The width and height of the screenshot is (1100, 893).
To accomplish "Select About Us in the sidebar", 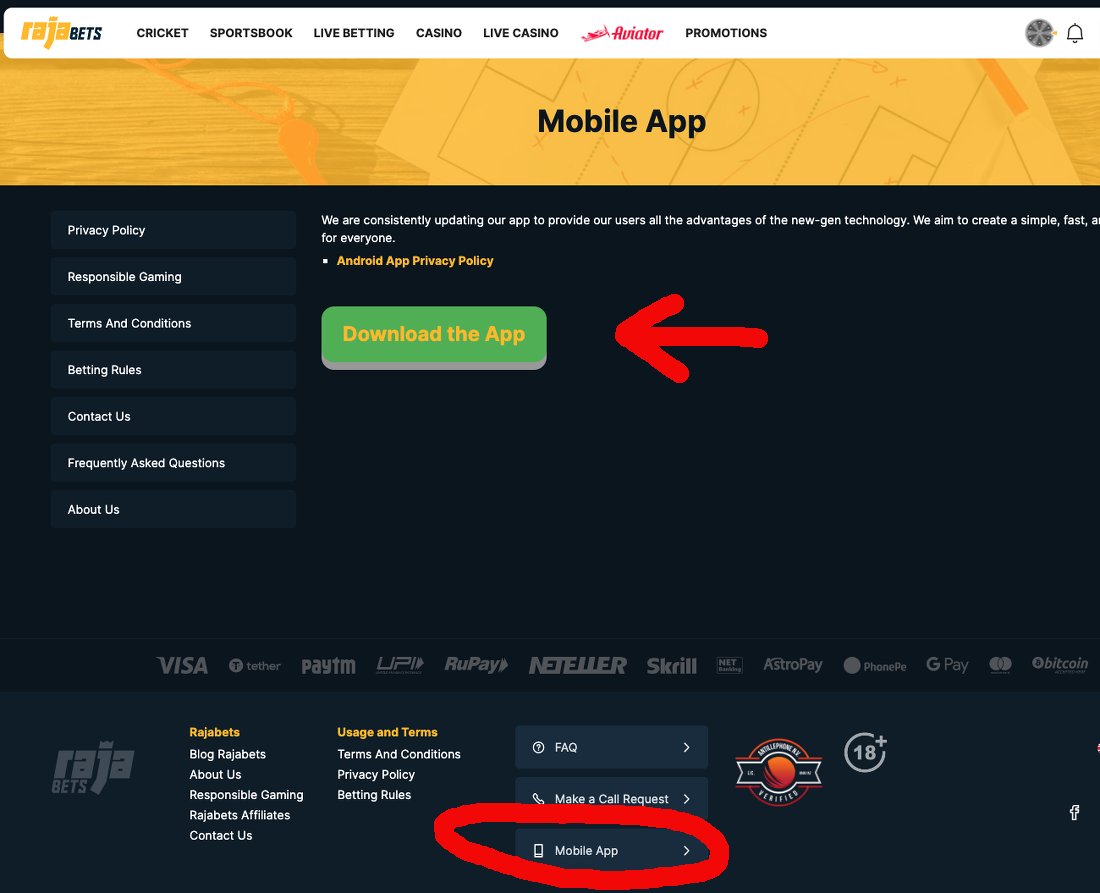I will pos(173,509).
